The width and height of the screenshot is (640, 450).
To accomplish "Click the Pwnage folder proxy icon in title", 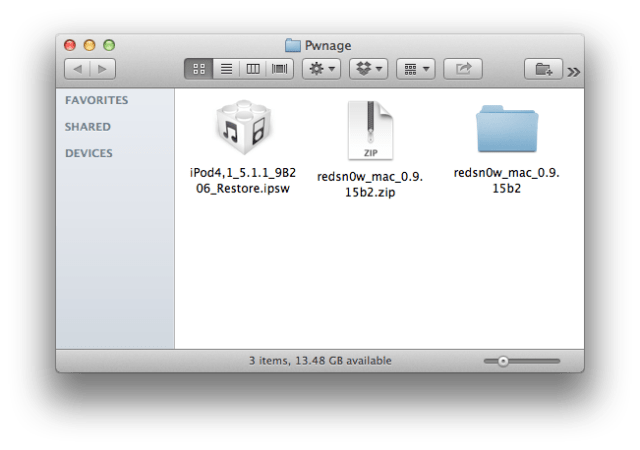I will click(293, 45).
